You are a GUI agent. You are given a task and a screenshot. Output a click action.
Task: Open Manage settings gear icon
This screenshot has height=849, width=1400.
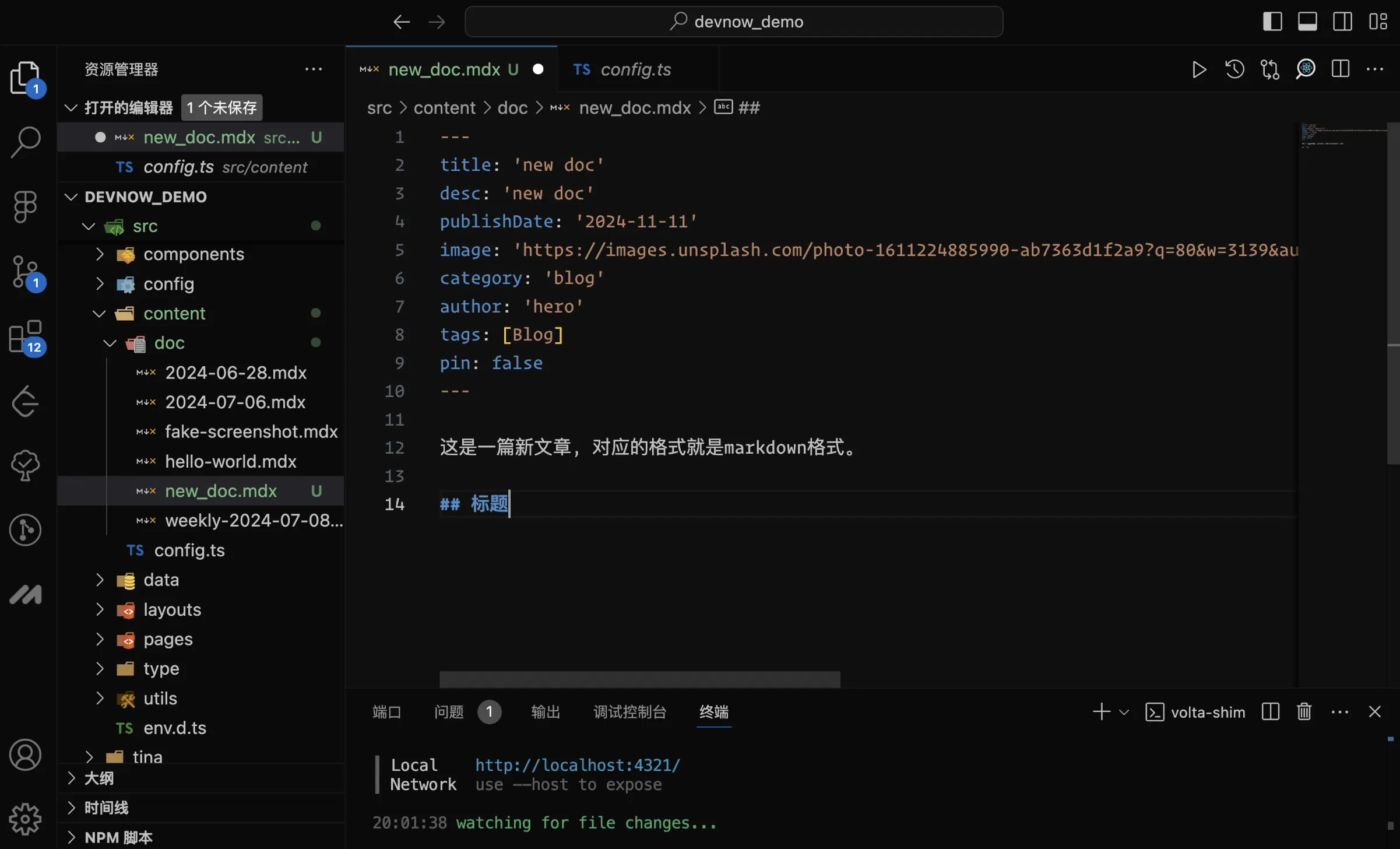click(26, 820)
